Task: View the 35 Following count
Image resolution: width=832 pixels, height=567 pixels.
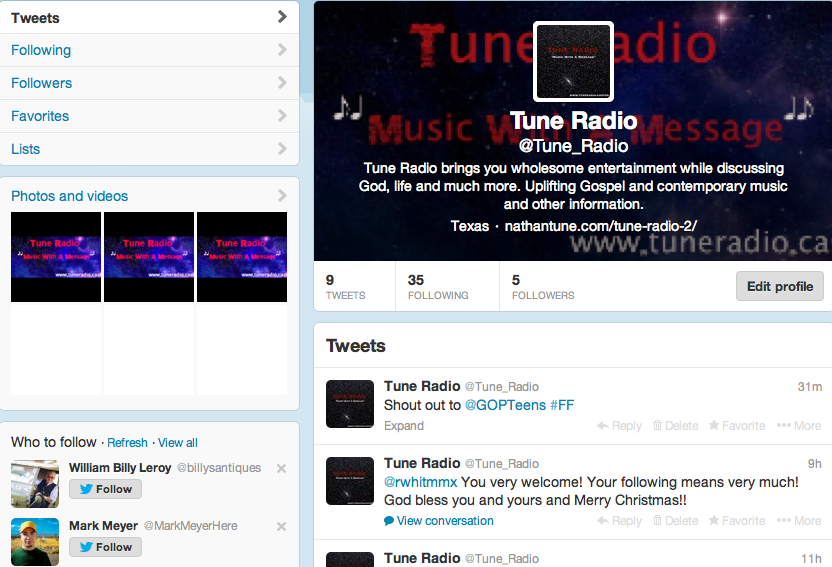Action: [x=438, y=286]
